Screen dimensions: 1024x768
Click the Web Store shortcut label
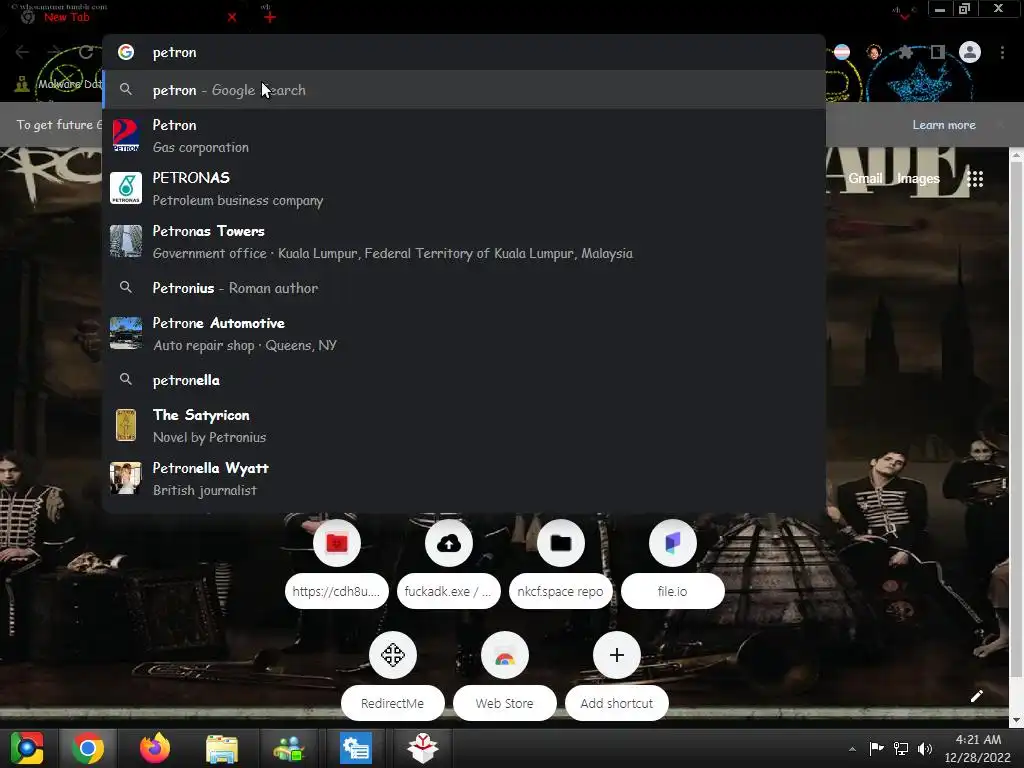(505, 703)
